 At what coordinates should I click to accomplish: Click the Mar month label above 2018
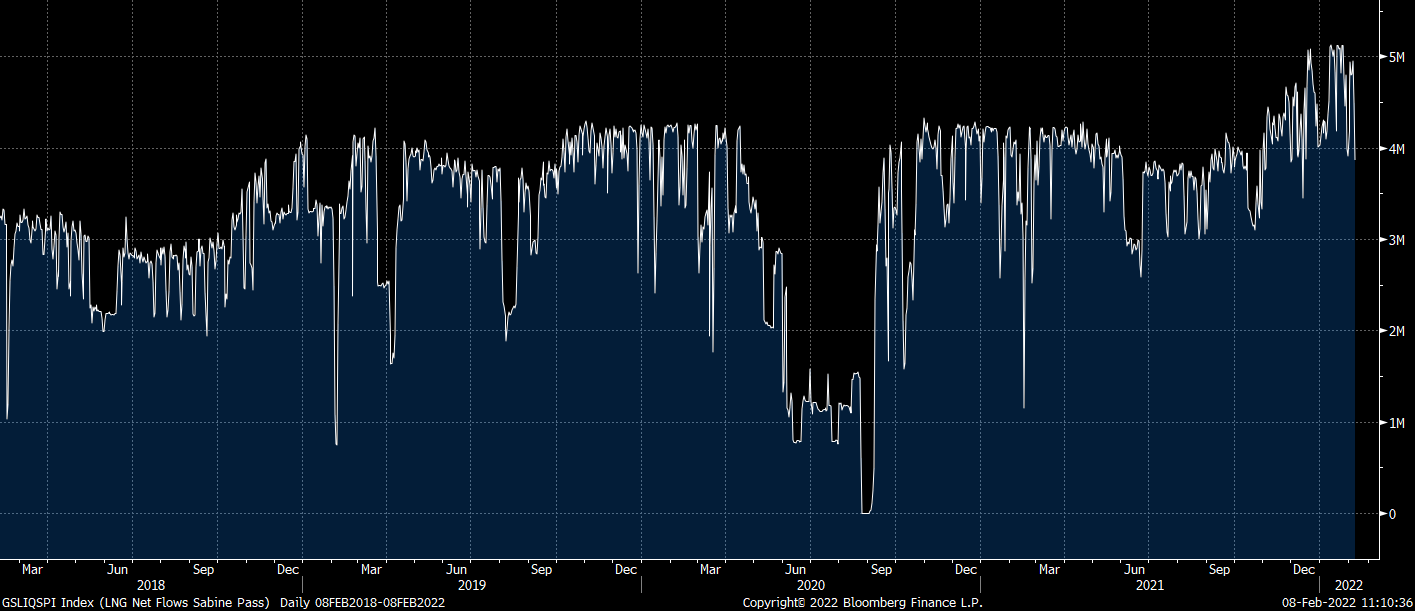click(33, 569)
